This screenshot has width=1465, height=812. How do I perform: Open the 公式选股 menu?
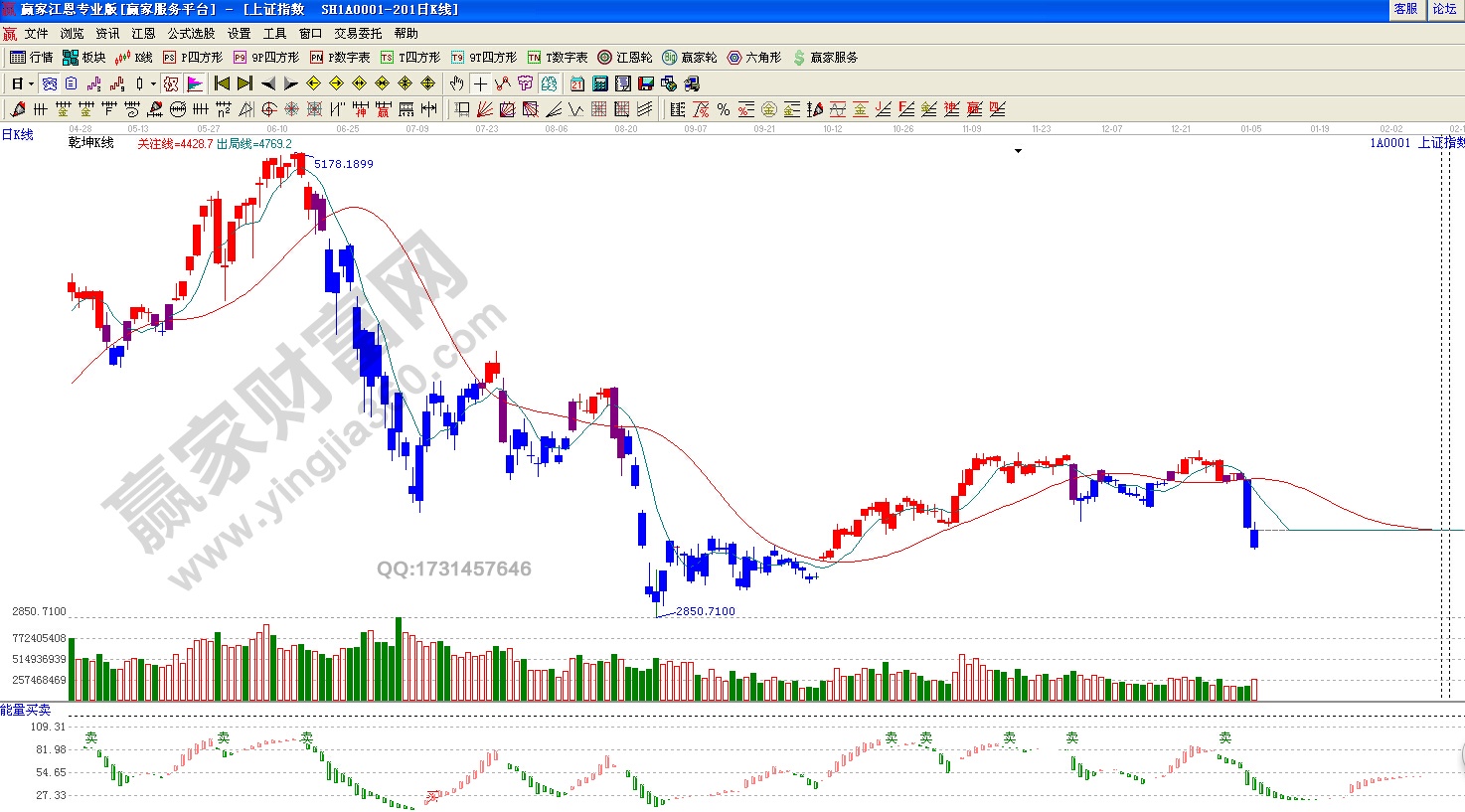(191, 34)
